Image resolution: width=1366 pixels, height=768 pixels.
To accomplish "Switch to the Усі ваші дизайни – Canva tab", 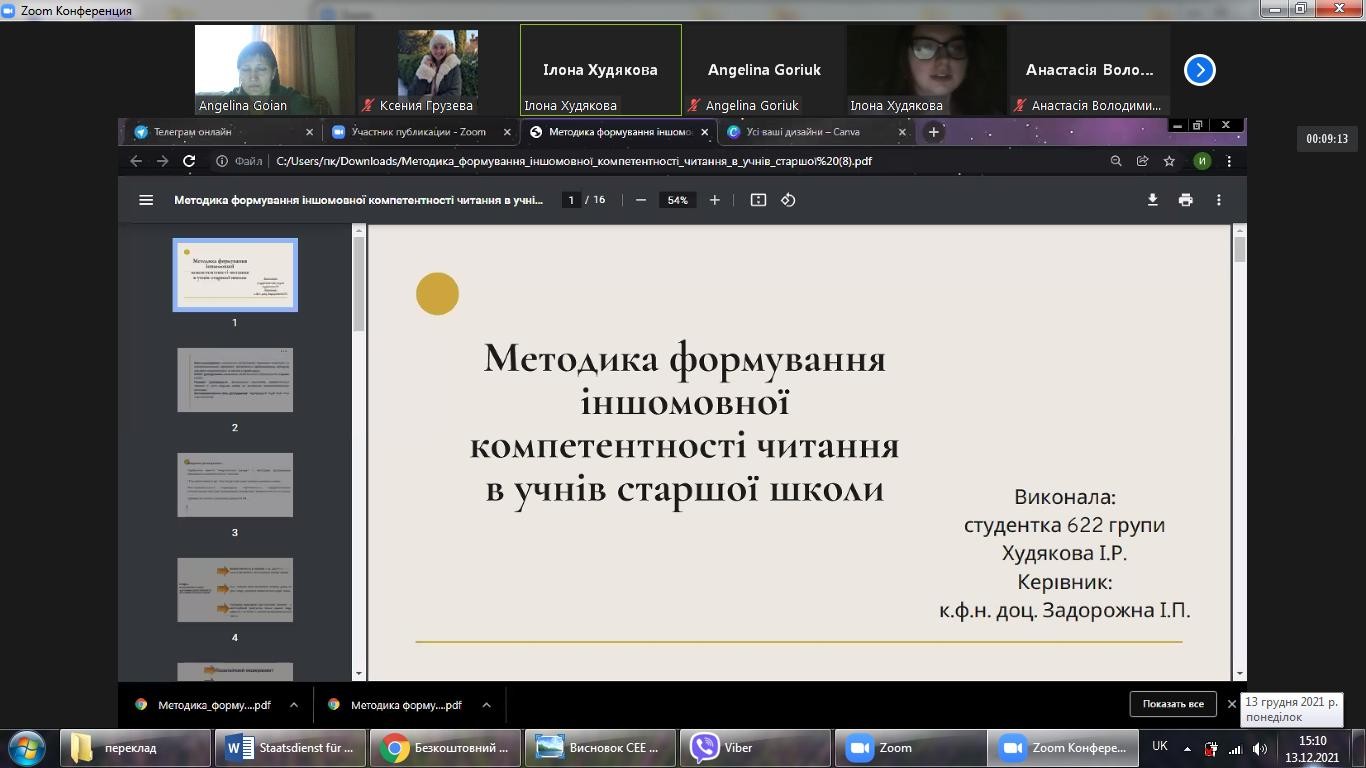I will coord(810,132).
